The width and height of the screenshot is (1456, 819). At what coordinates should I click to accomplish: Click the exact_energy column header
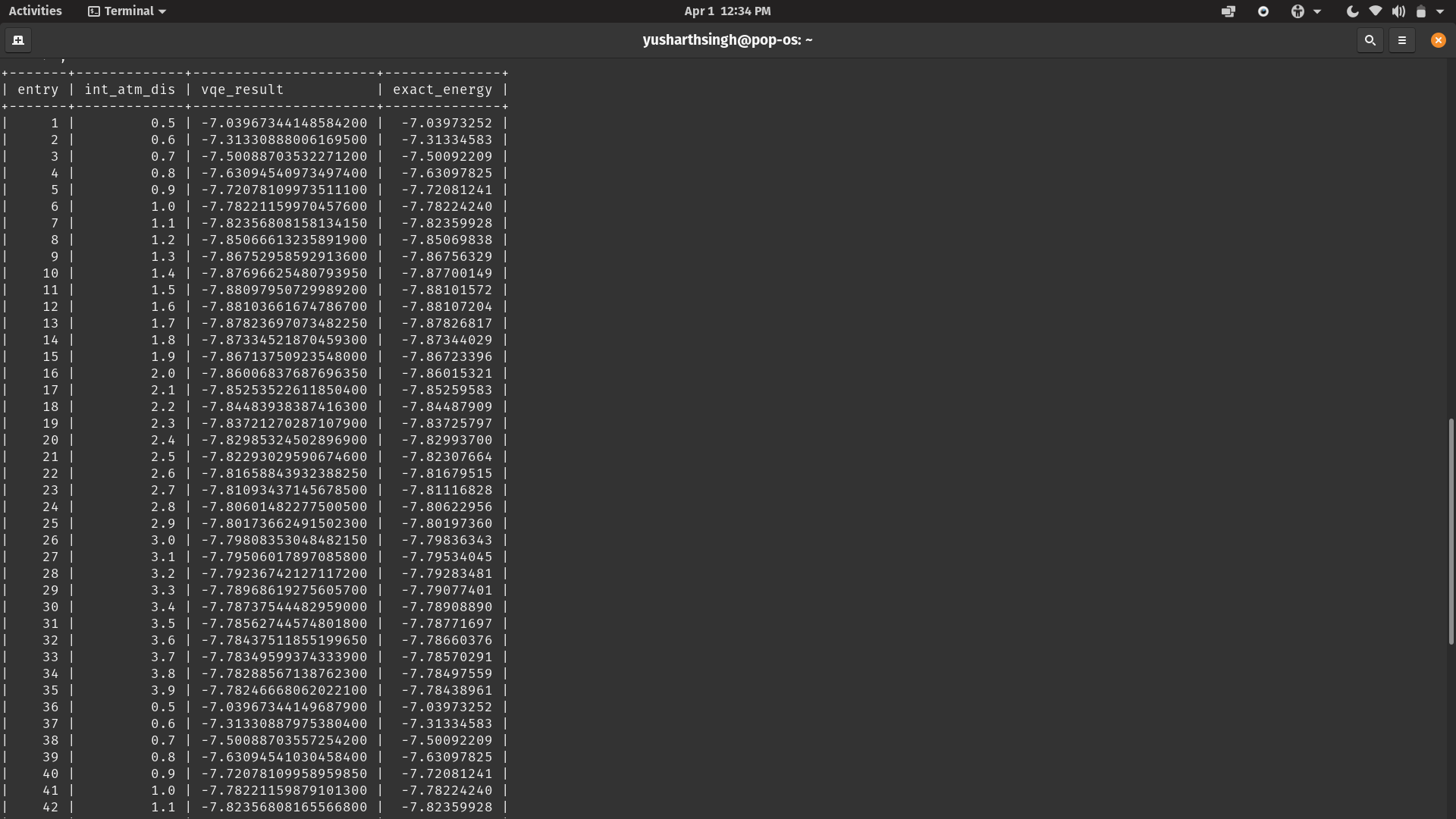(x=442, y=89)
